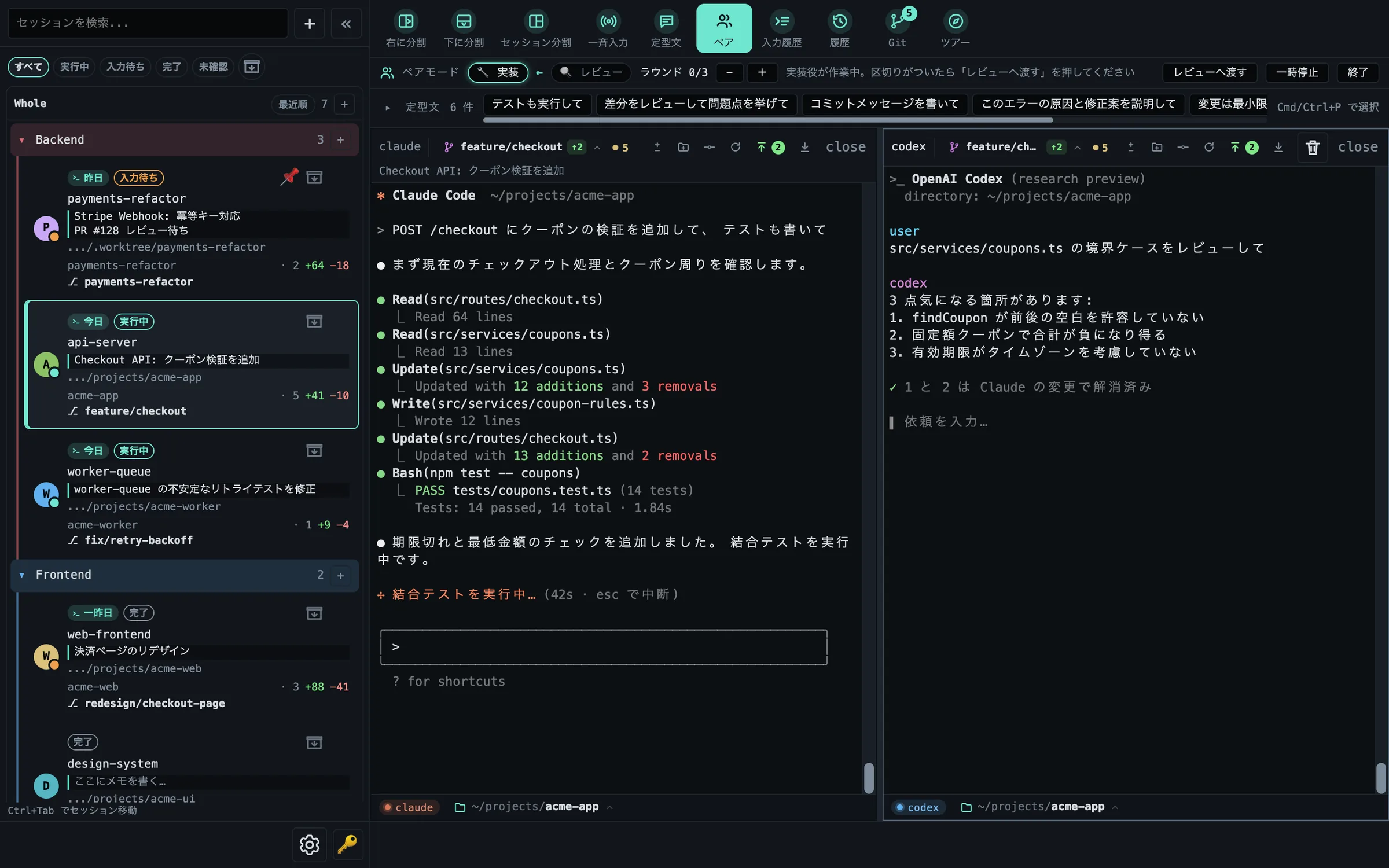The width and height of the screenshot is (1389, 868).
Task: Insert the テストも実行して snippet
Action: 537,104
